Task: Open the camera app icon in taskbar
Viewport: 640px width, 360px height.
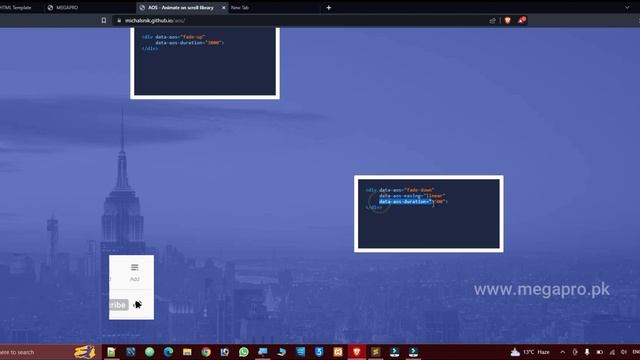Action: point(225,352)
